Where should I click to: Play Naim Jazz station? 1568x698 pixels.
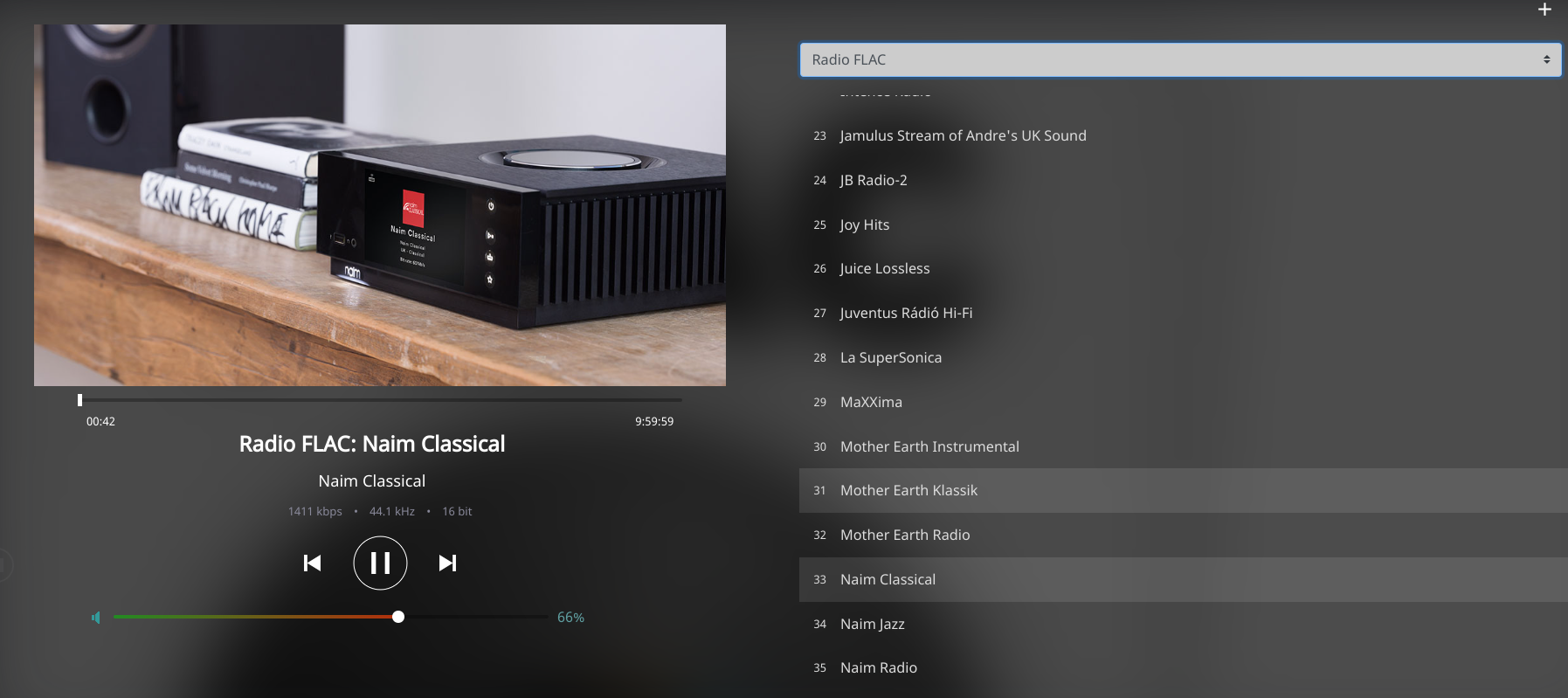coord(1184,624)
